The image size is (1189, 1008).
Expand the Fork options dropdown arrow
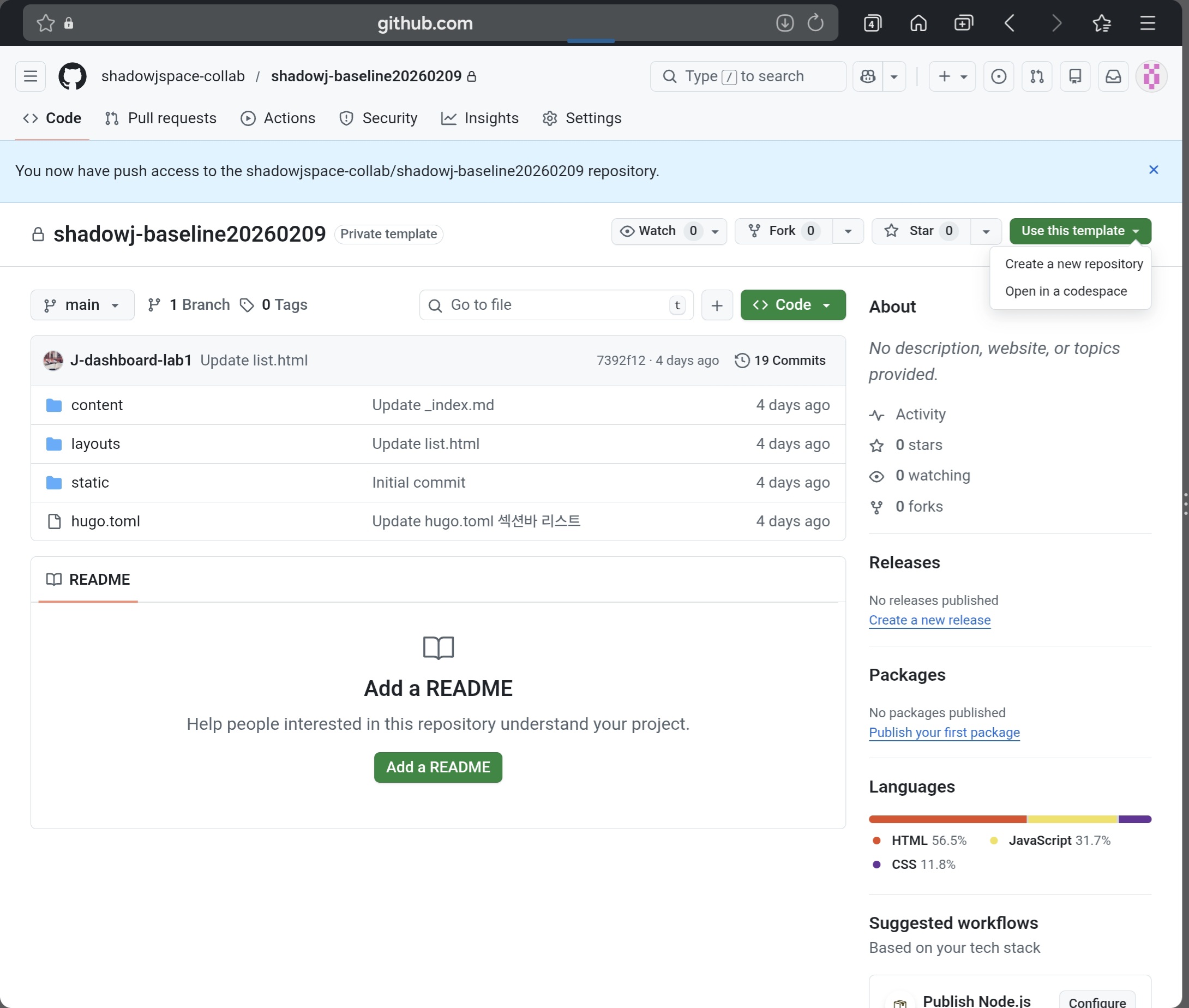pos(848,231)
